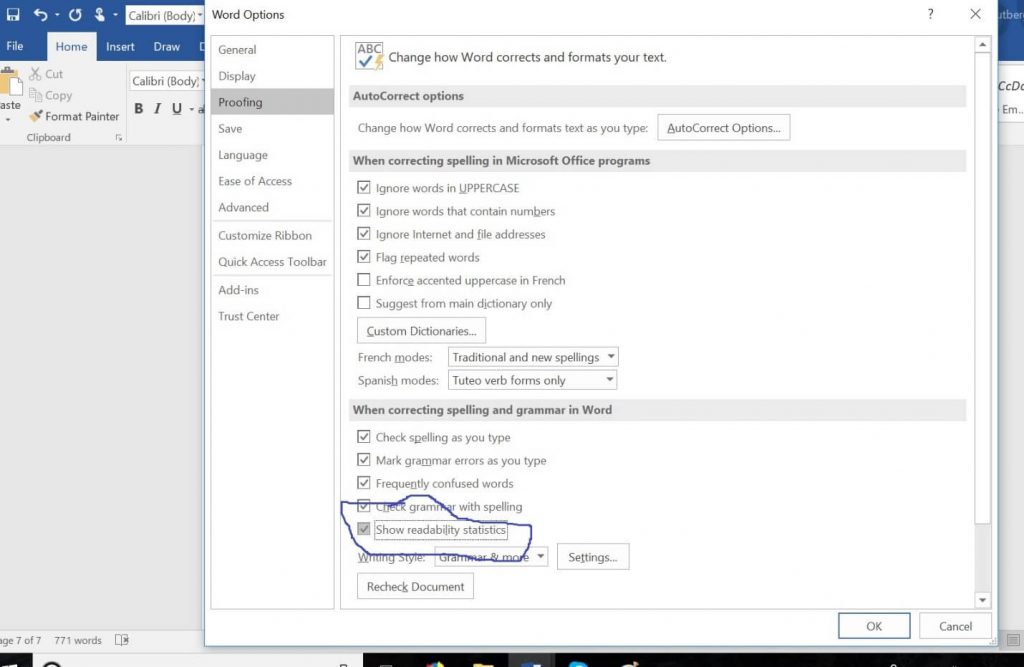Screen dimensions: 1024x667
Task: Open the Insert ribbon tab
Action: point(120,46)
